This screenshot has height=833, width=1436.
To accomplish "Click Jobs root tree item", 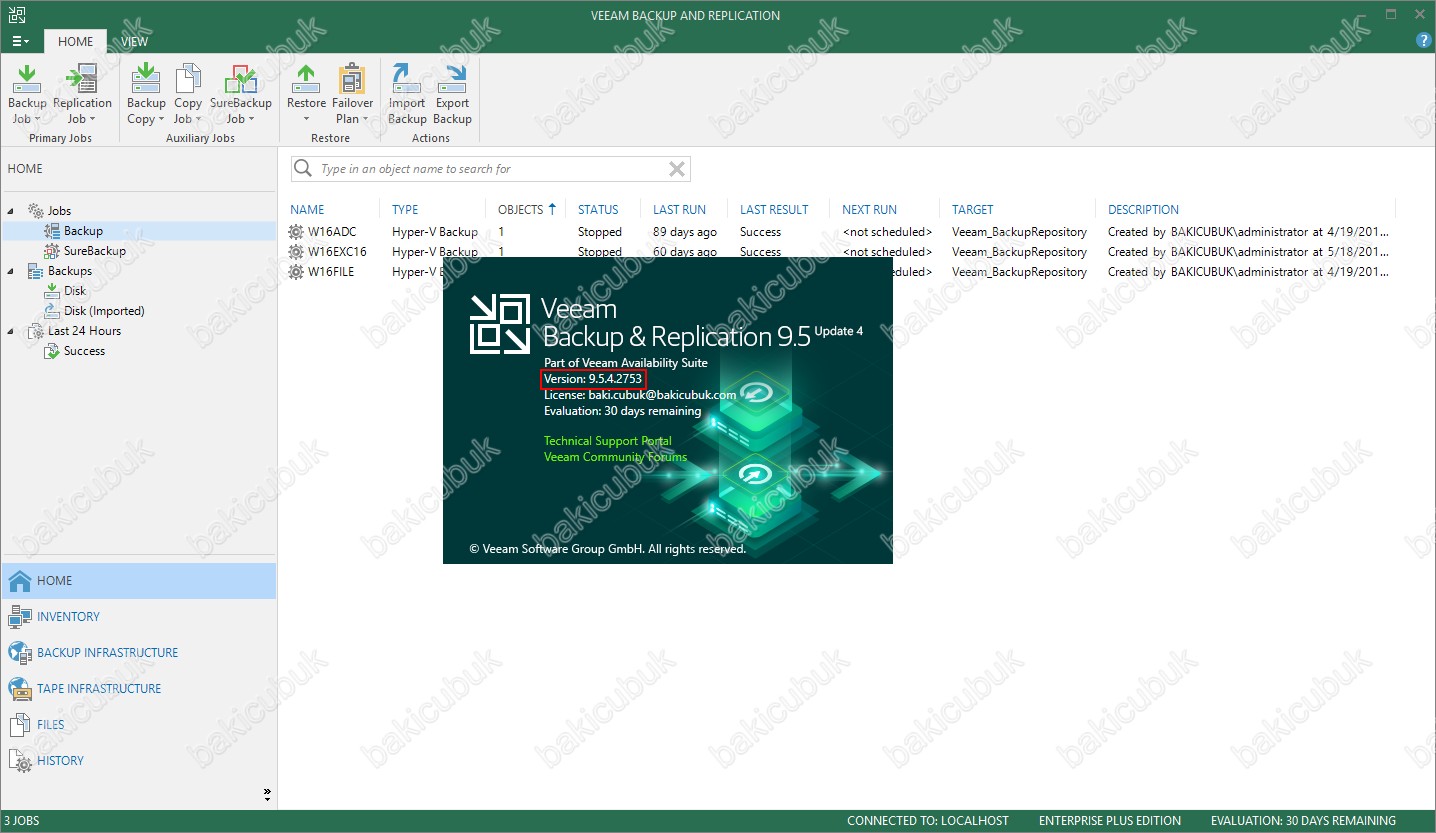I will tap(59, 211).
